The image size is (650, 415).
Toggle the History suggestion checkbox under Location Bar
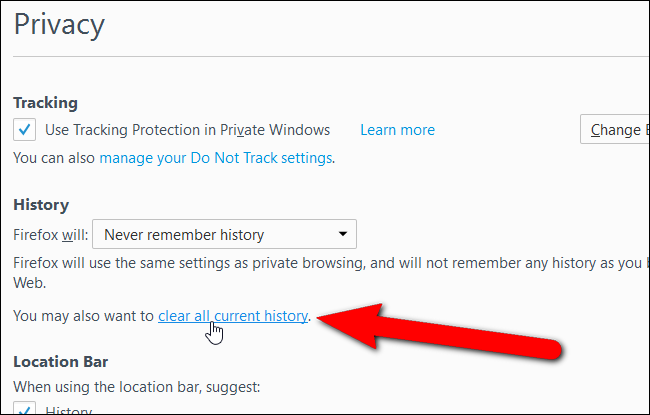tap(24, 408)
